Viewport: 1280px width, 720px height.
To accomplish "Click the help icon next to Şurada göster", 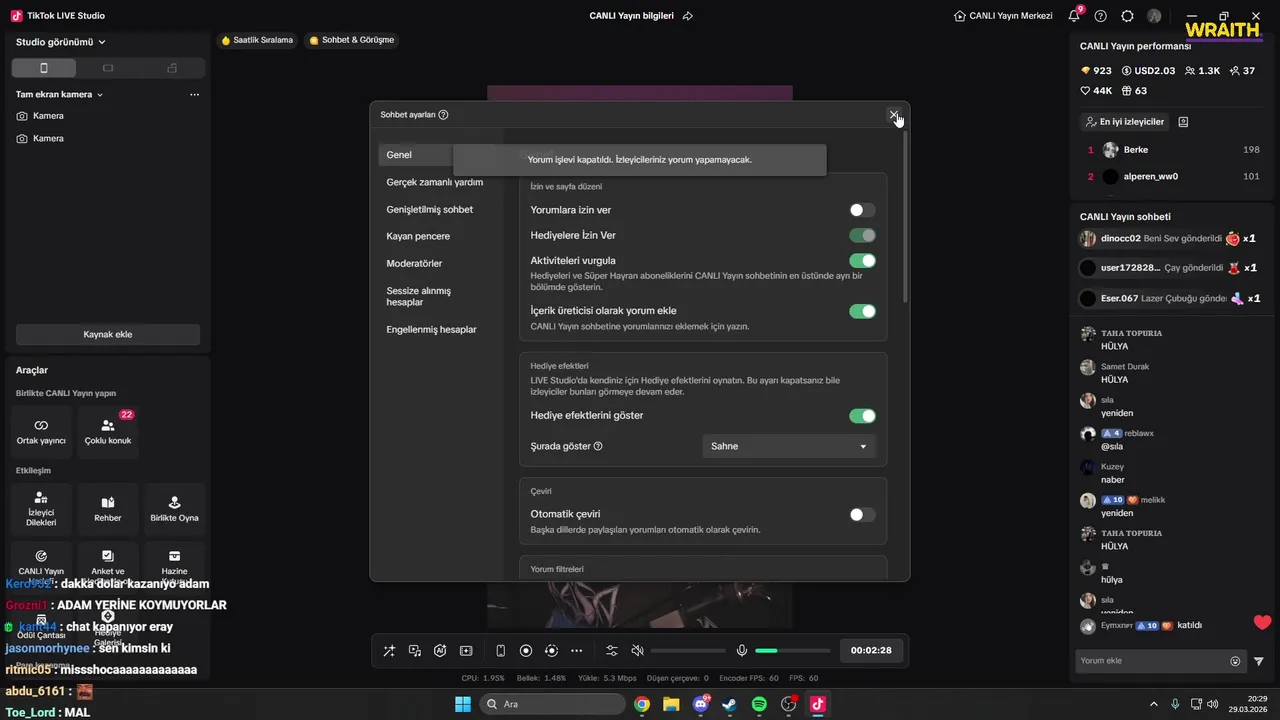I will 598,447.
